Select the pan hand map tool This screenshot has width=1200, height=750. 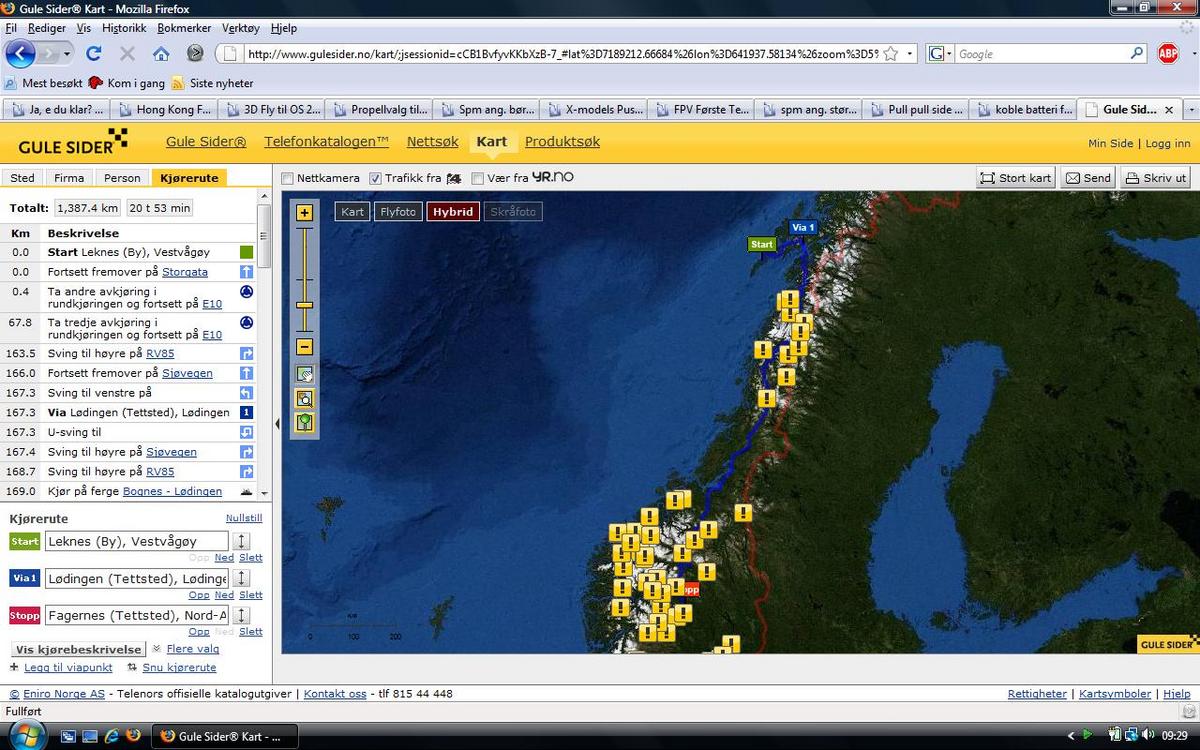(305, 374)
